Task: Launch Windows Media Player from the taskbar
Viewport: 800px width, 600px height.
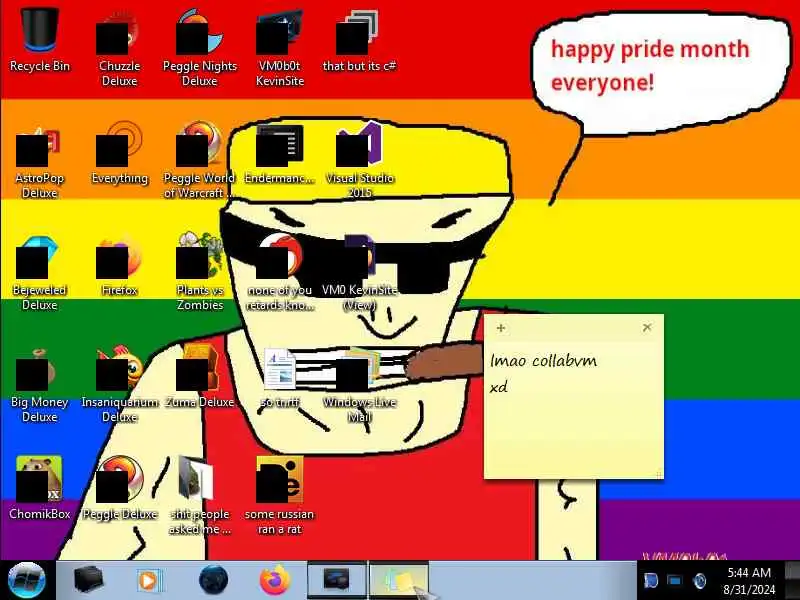Action: [149, 581]
